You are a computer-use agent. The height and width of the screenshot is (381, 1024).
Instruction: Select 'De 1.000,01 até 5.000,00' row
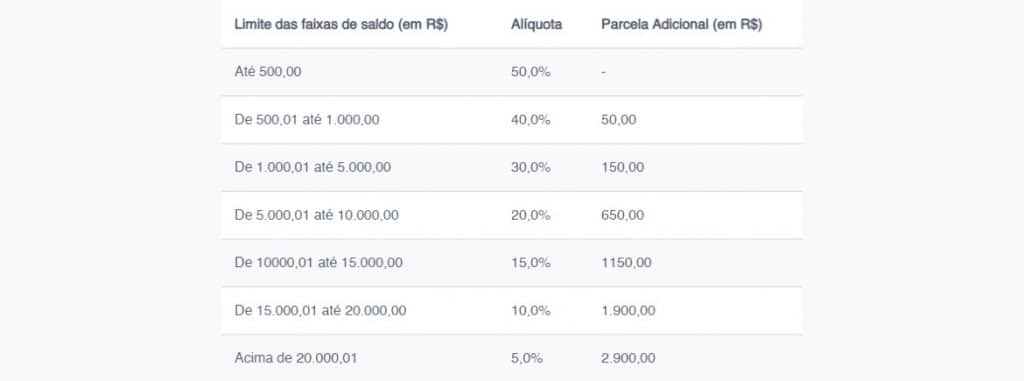pos(512,167)
